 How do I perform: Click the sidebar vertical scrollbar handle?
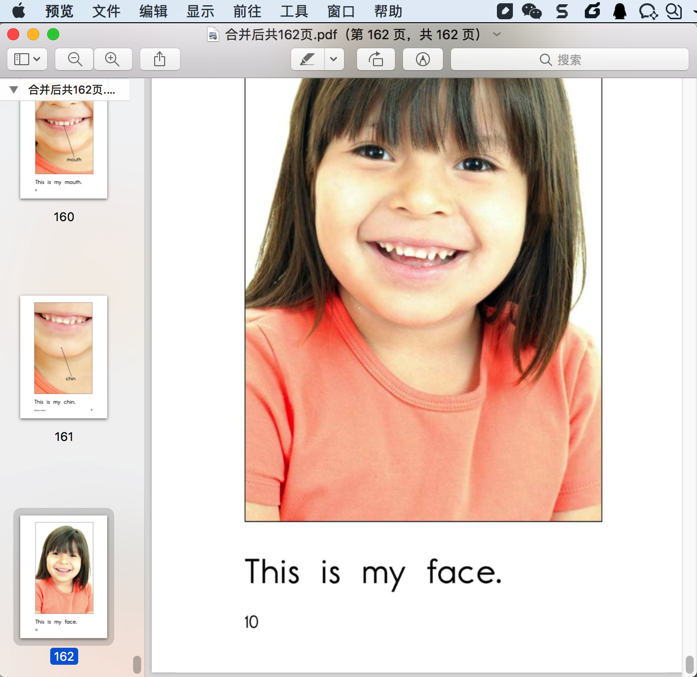pyautogui.click(x=137, y=664)
